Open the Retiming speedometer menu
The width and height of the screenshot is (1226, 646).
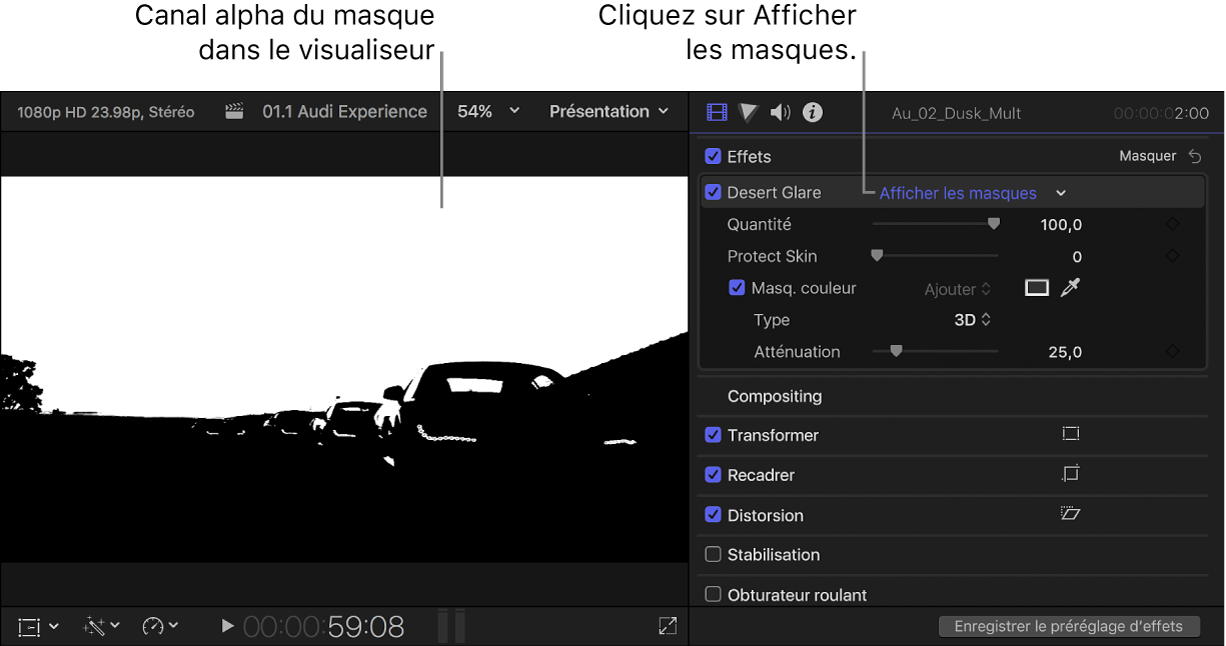coord(158,626)
